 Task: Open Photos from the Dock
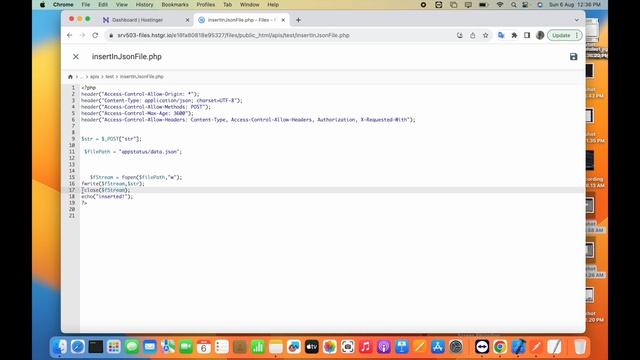[x=329, y=347]
